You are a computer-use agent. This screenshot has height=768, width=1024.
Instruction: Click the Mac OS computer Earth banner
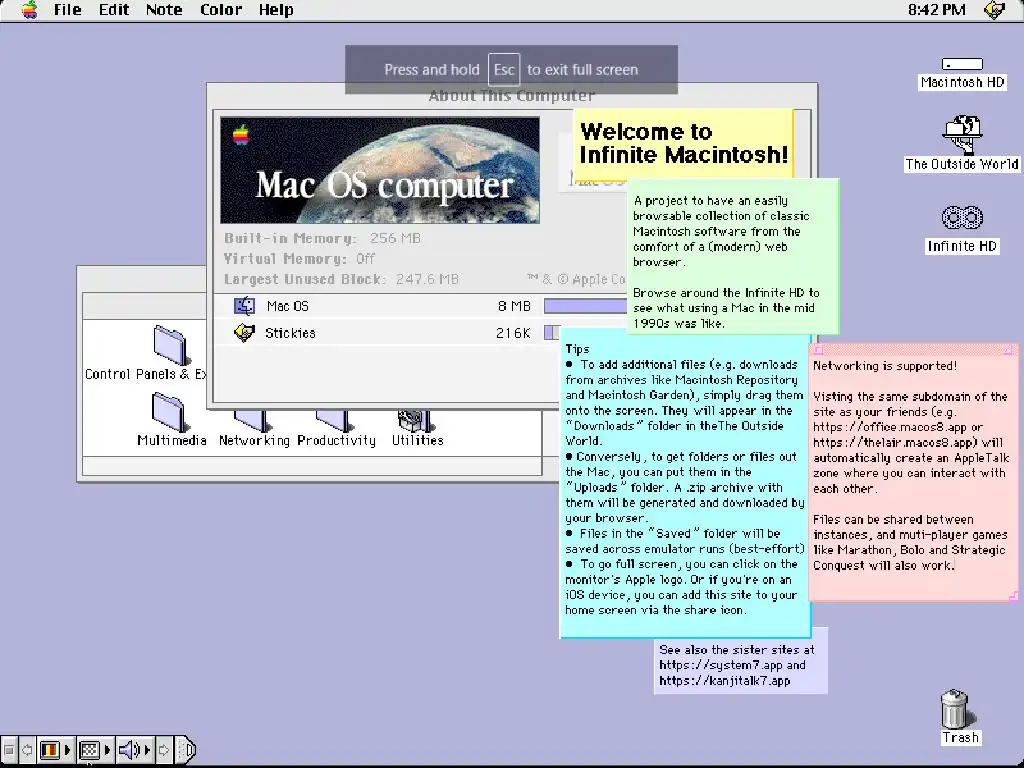click(x=380, y=170)
